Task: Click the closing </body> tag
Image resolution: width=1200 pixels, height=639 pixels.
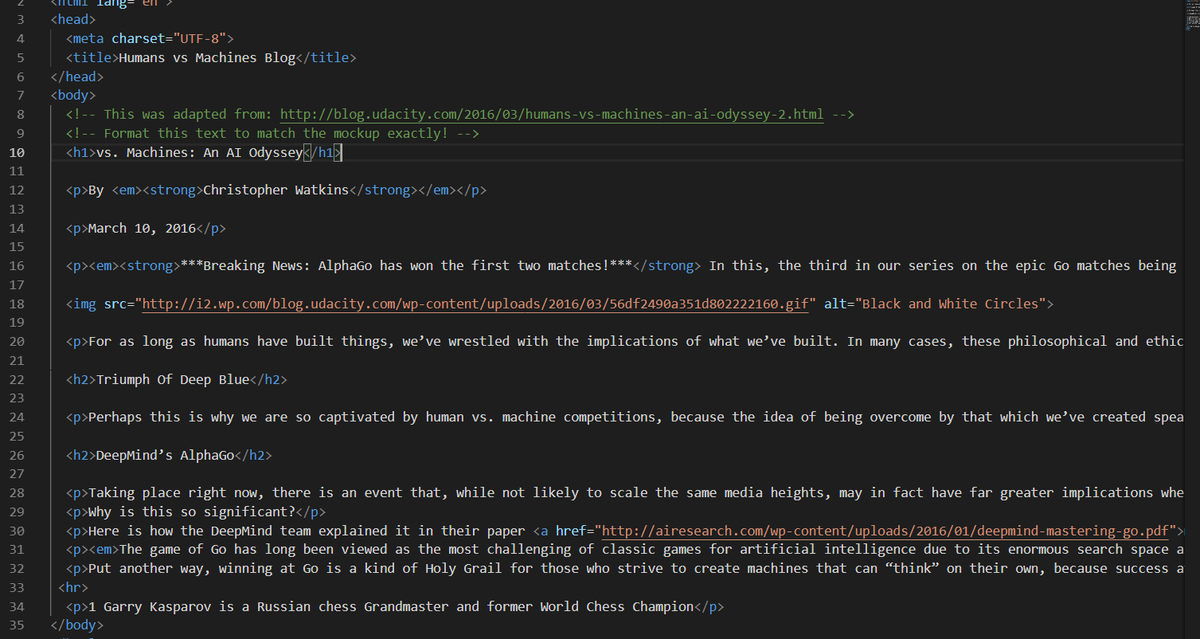Action: [77, 626]
